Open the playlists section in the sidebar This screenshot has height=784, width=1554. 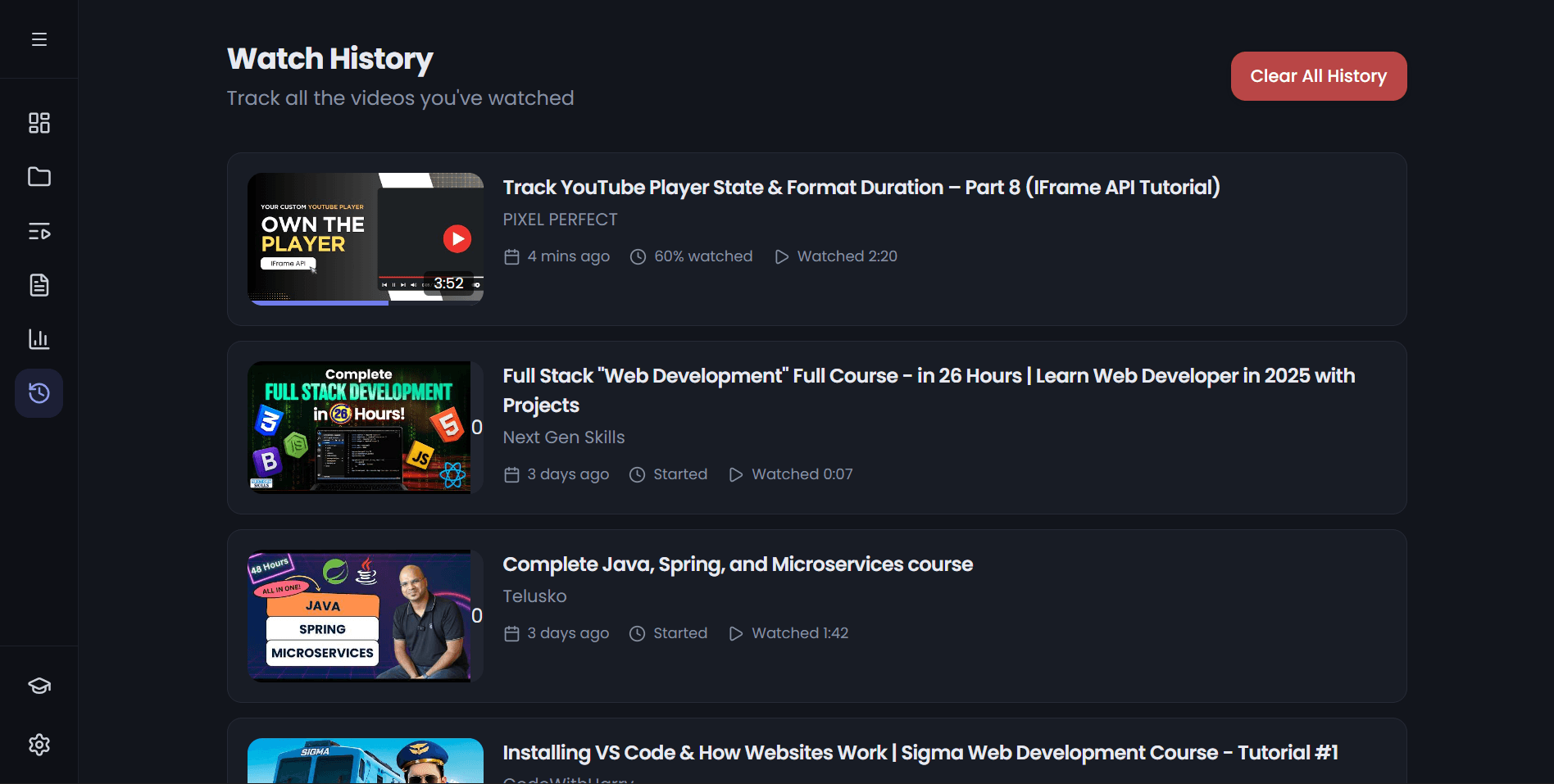(x=39, y=231)
